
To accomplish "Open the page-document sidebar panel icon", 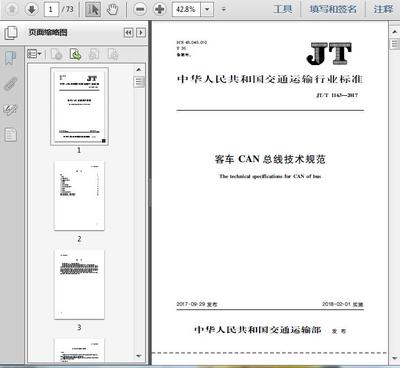I will pos(10,135).
